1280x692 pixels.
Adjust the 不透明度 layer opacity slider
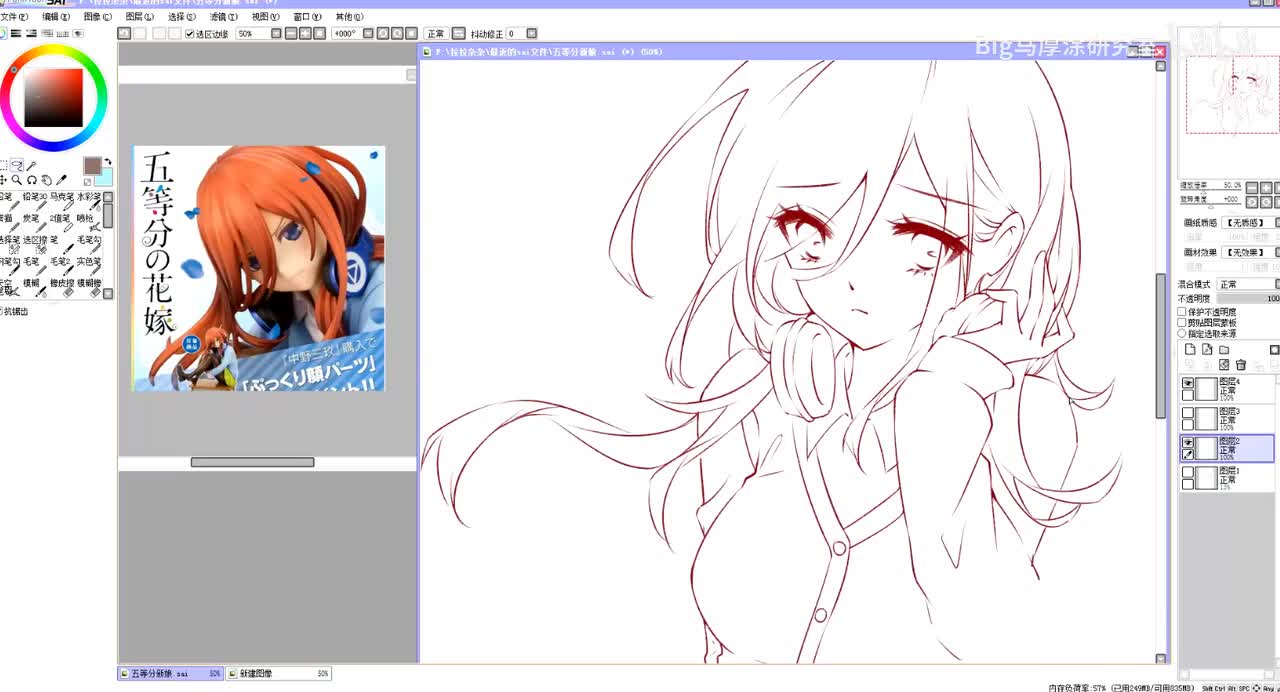coord(1248,298)
